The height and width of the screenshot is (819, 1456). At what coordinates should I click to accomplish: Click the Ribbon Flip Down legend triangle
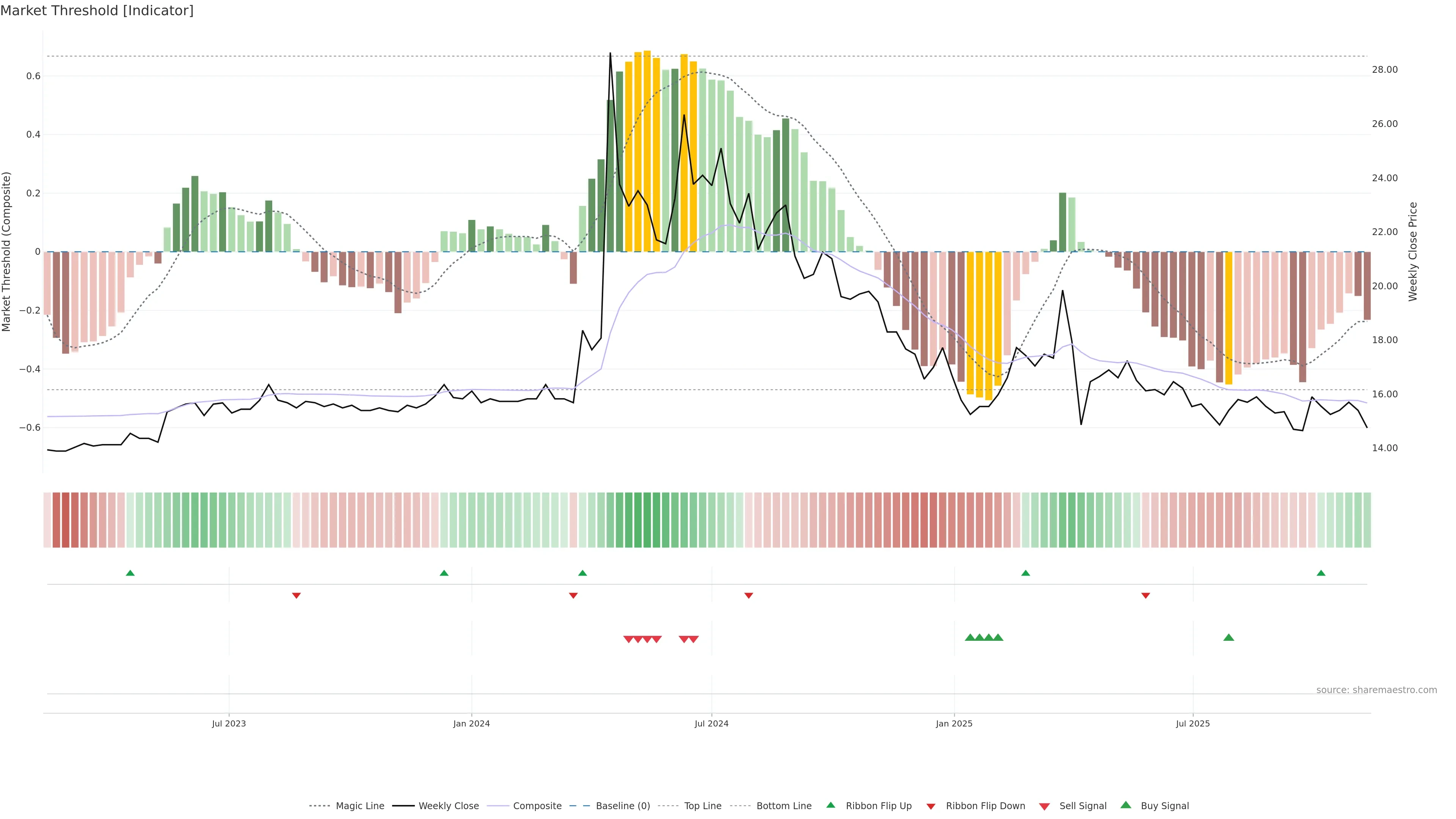pyautogui.click(x=931, y=806)
